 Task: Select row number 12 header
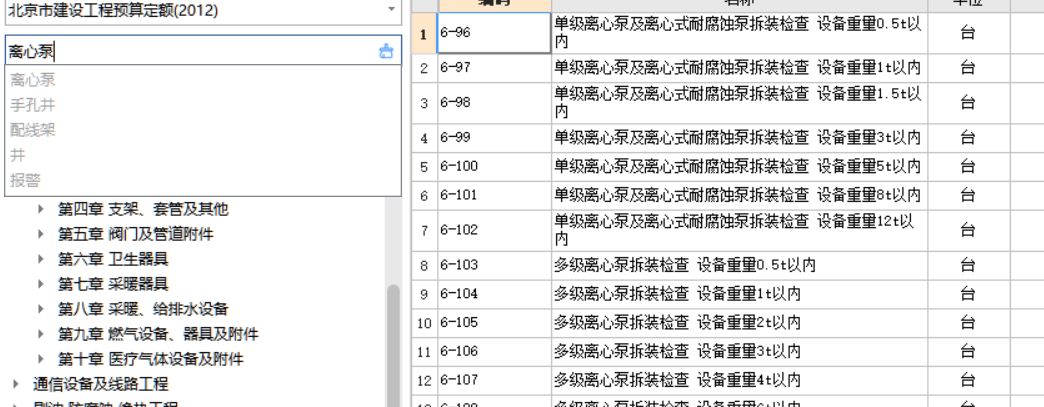pos(424,380)
